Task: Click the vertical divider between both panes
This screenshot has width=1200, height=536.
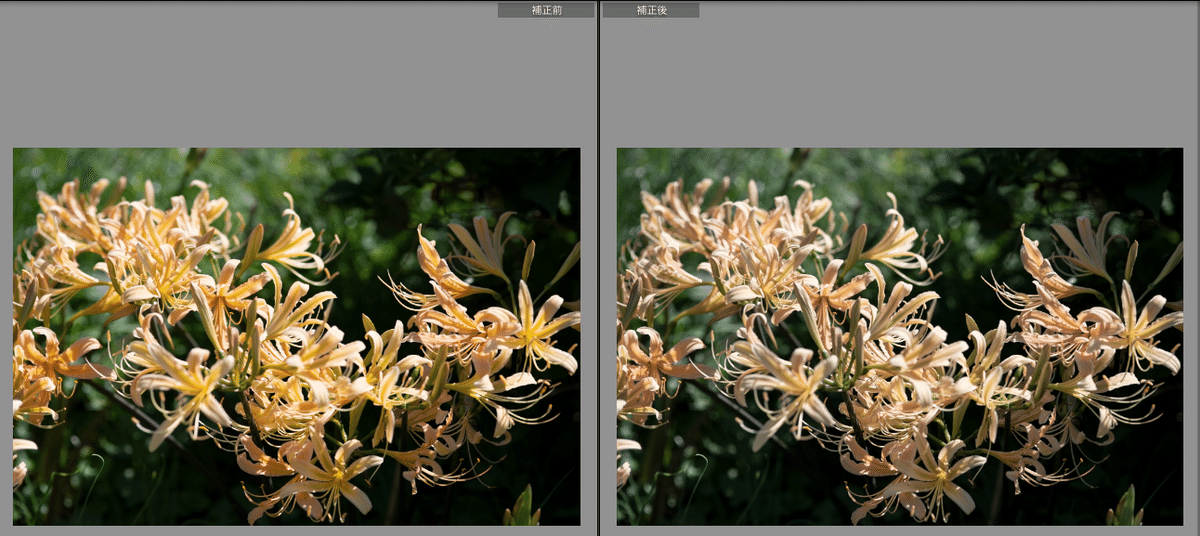Action: pos(598,268)
